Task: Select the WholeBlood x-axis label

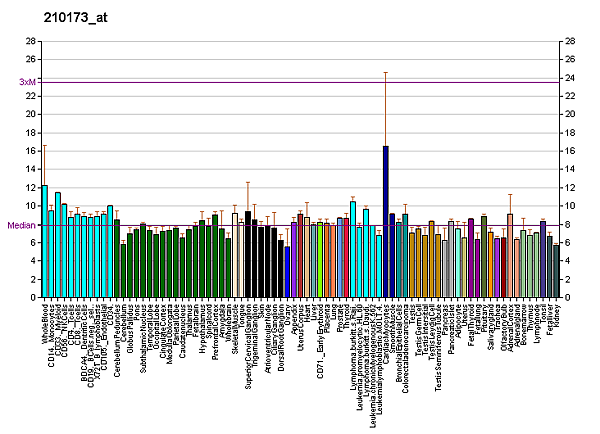Action: pos(46,322)
